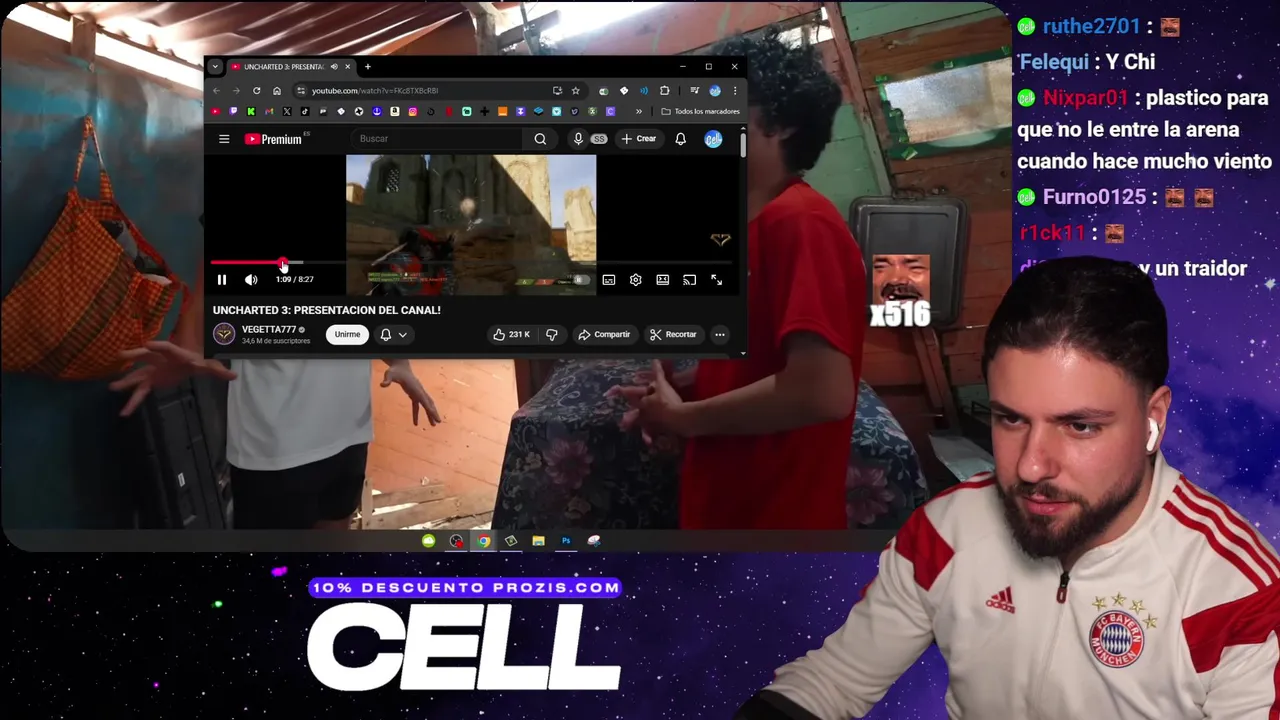This screenshot has width=1280, height=720.
Task: Open the Twitch bookmark
Action: 233,111
